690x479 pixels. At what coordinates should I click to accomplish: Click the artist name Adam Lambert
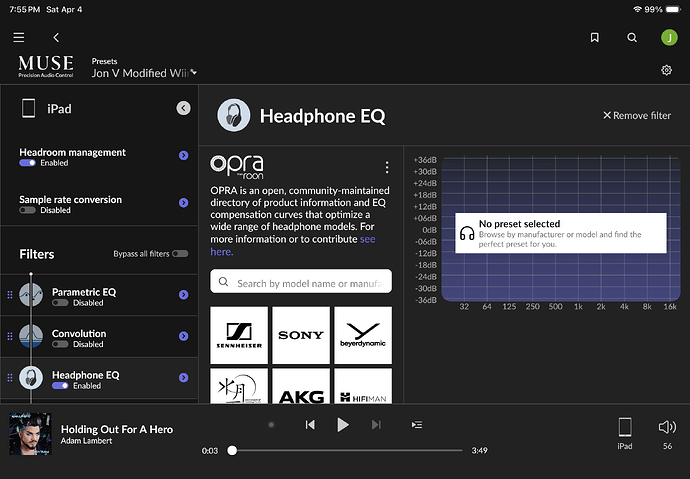pyautogui.click(x=86, y=441)
